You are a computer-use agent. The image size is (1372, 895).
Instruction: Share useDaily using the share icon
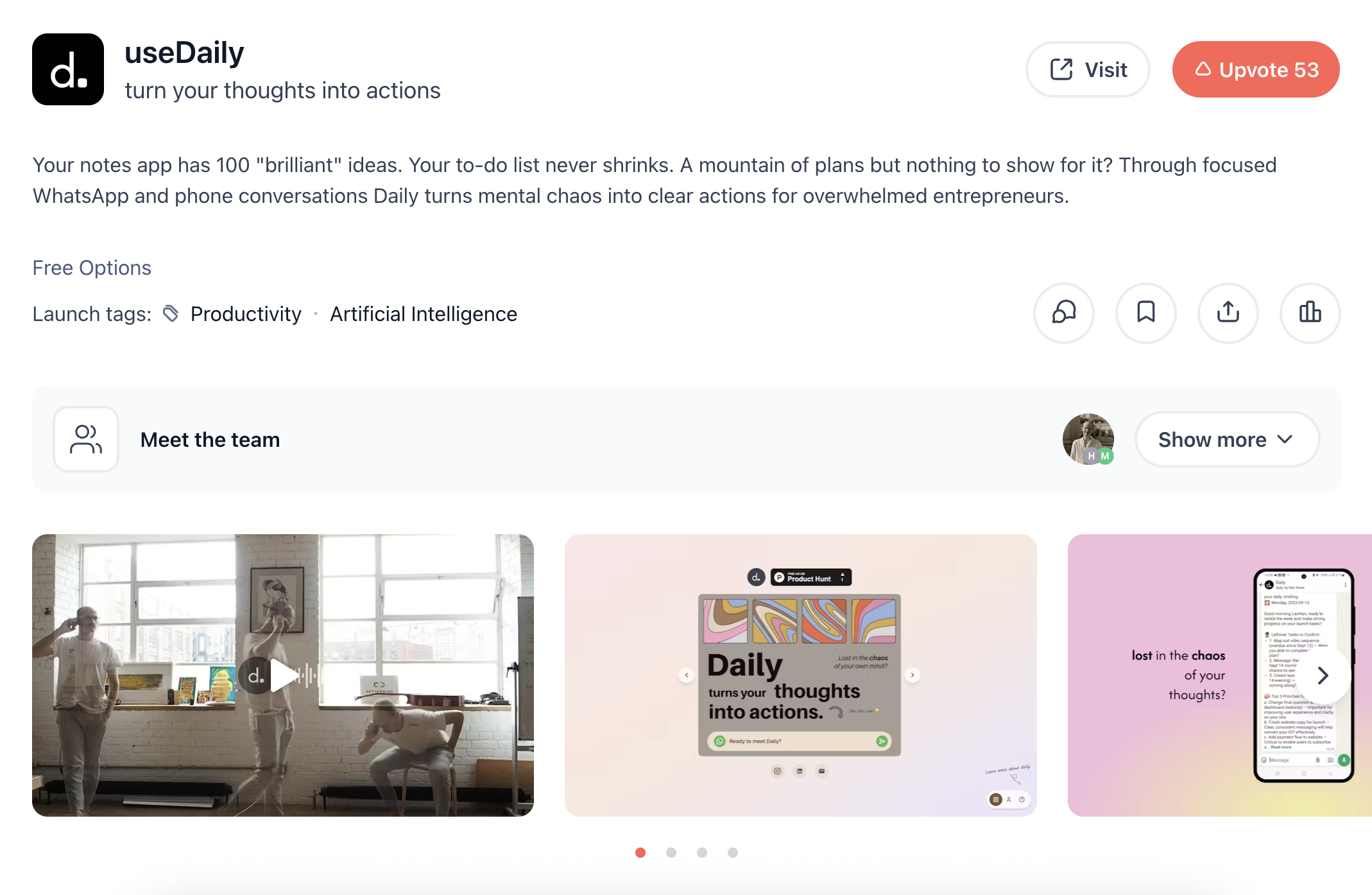[x=1228, y=313]
